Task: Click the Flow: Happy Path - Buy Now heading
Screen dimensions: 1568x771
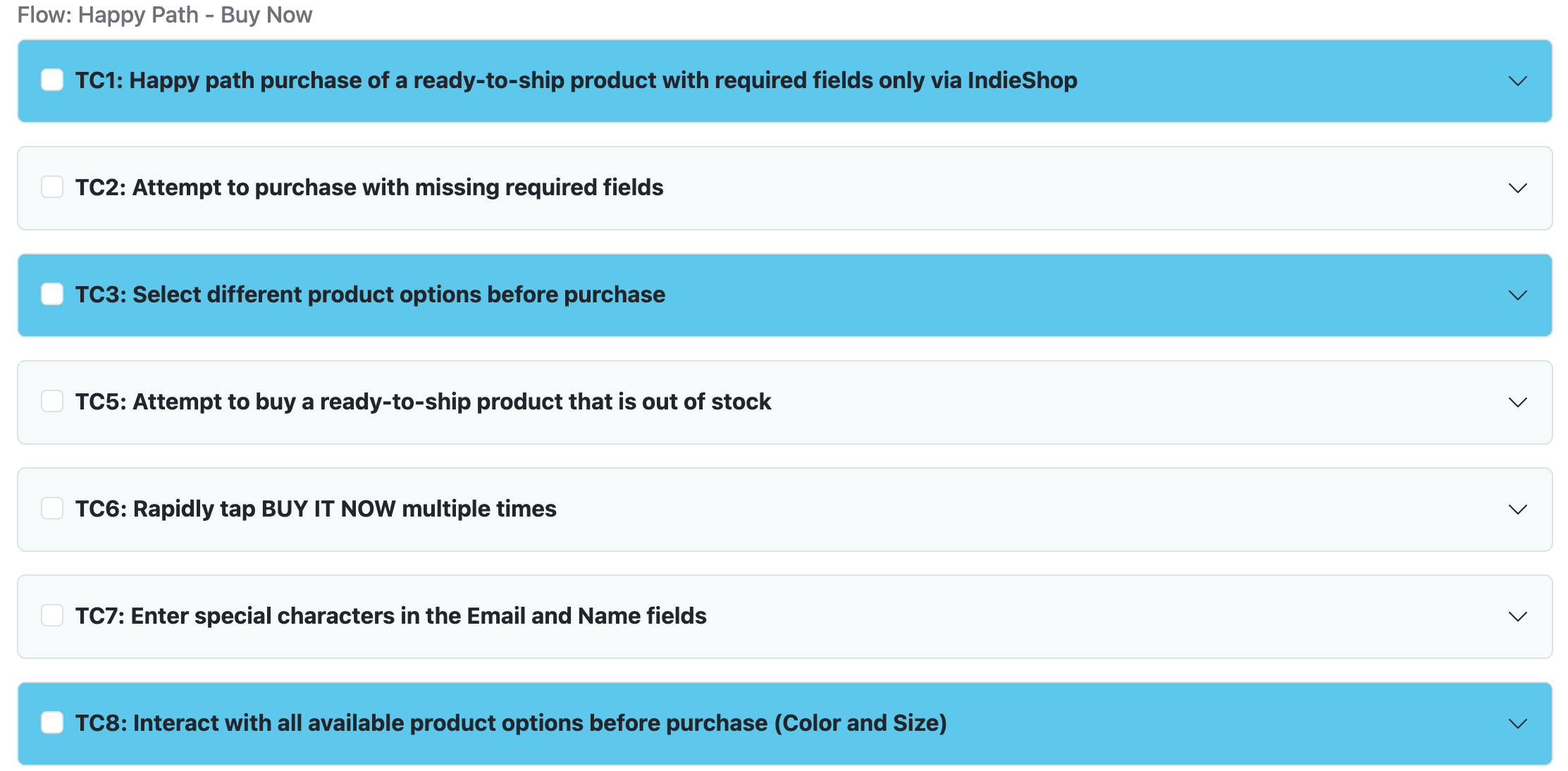Action: (x=164, y=15)
